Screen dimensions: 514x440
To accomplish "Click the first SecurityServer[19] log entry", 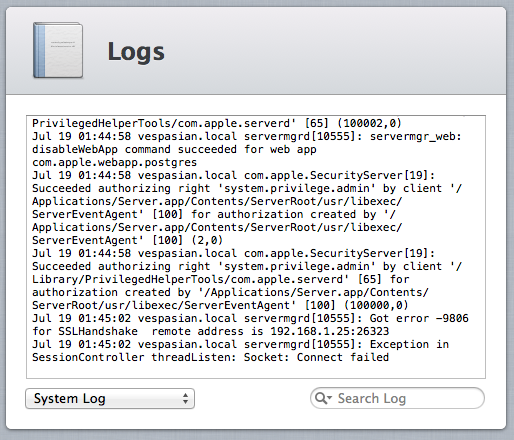I will pos(247,208).
